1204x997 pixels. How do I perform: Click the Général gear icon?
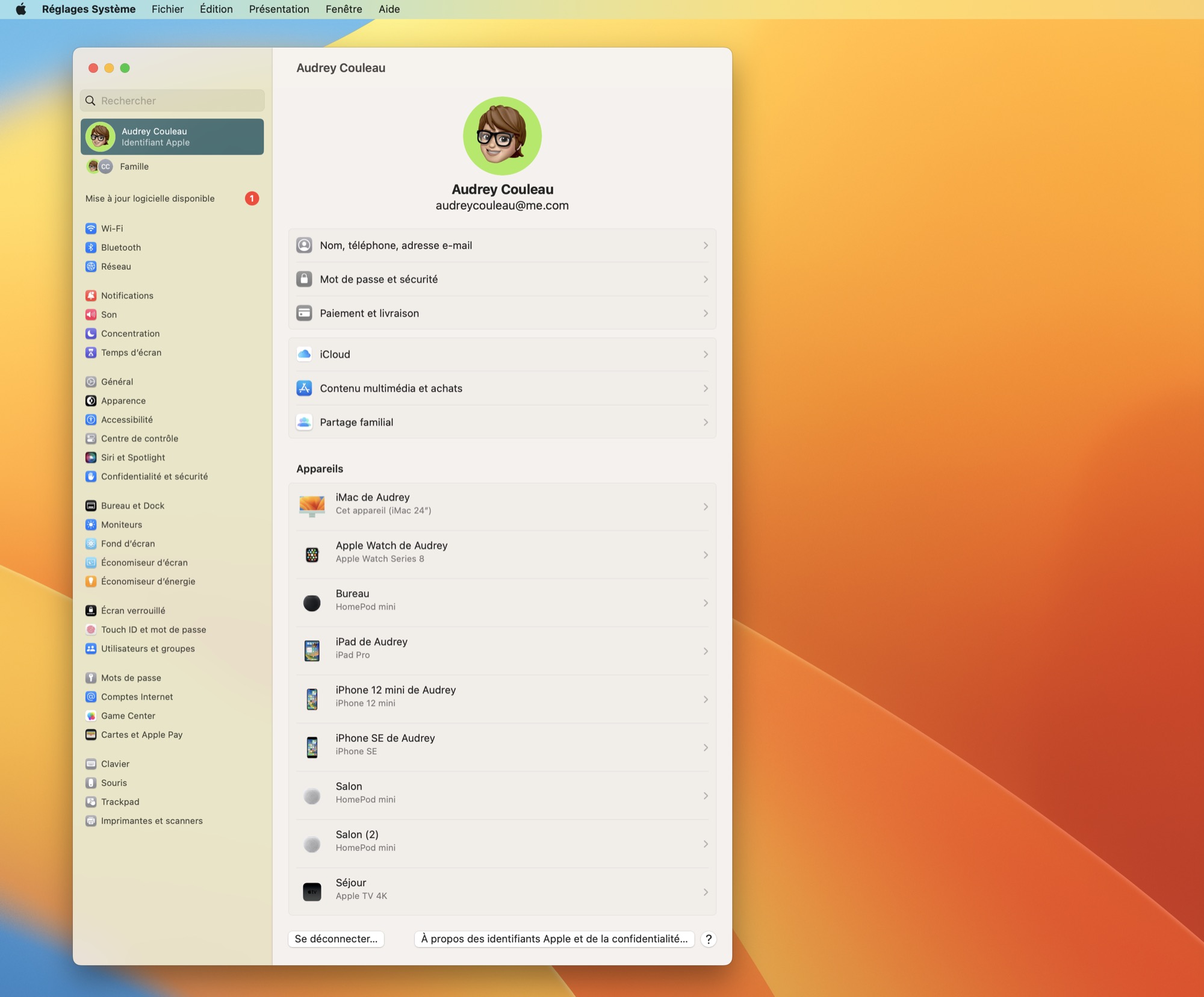click(x=91, y=382)
